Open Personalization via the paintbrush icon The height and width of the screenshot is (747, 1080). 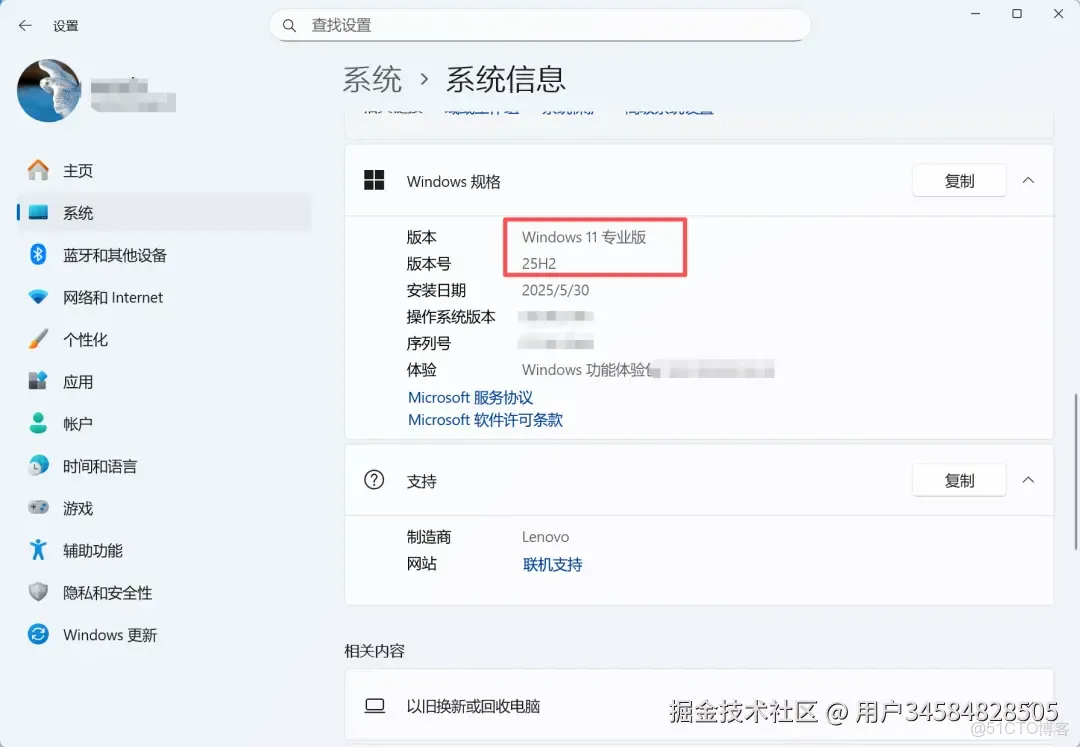(x=38, y=339)
